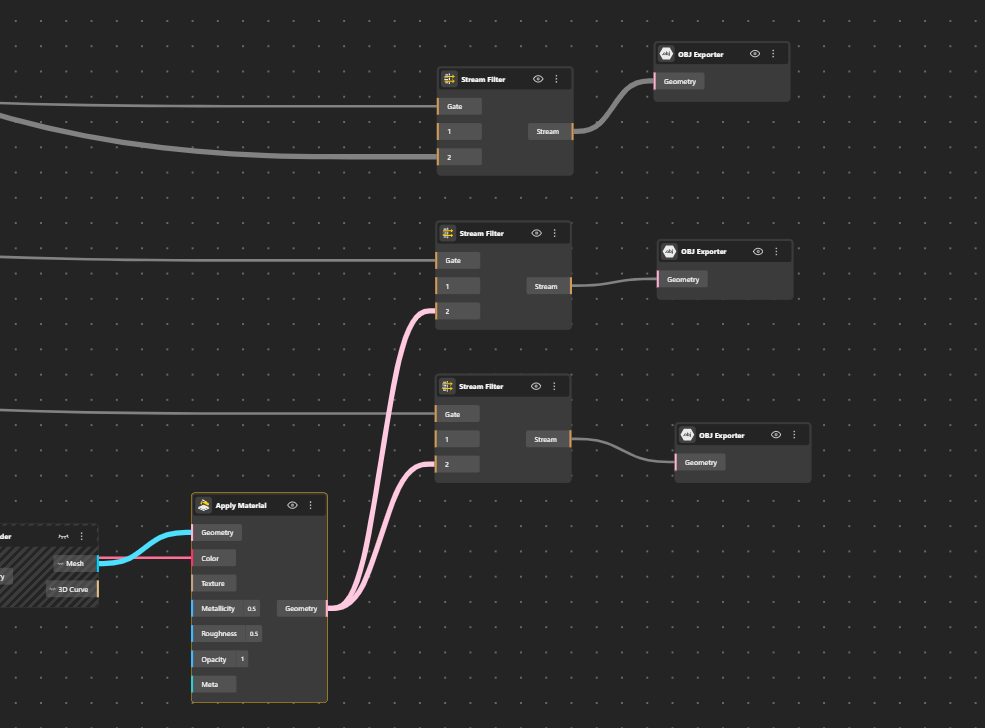Image resolution: width=985 pixels, height=728 pixels.
Task: Open the middle Stream Filter three-dot menu
Action: [555, 233]
